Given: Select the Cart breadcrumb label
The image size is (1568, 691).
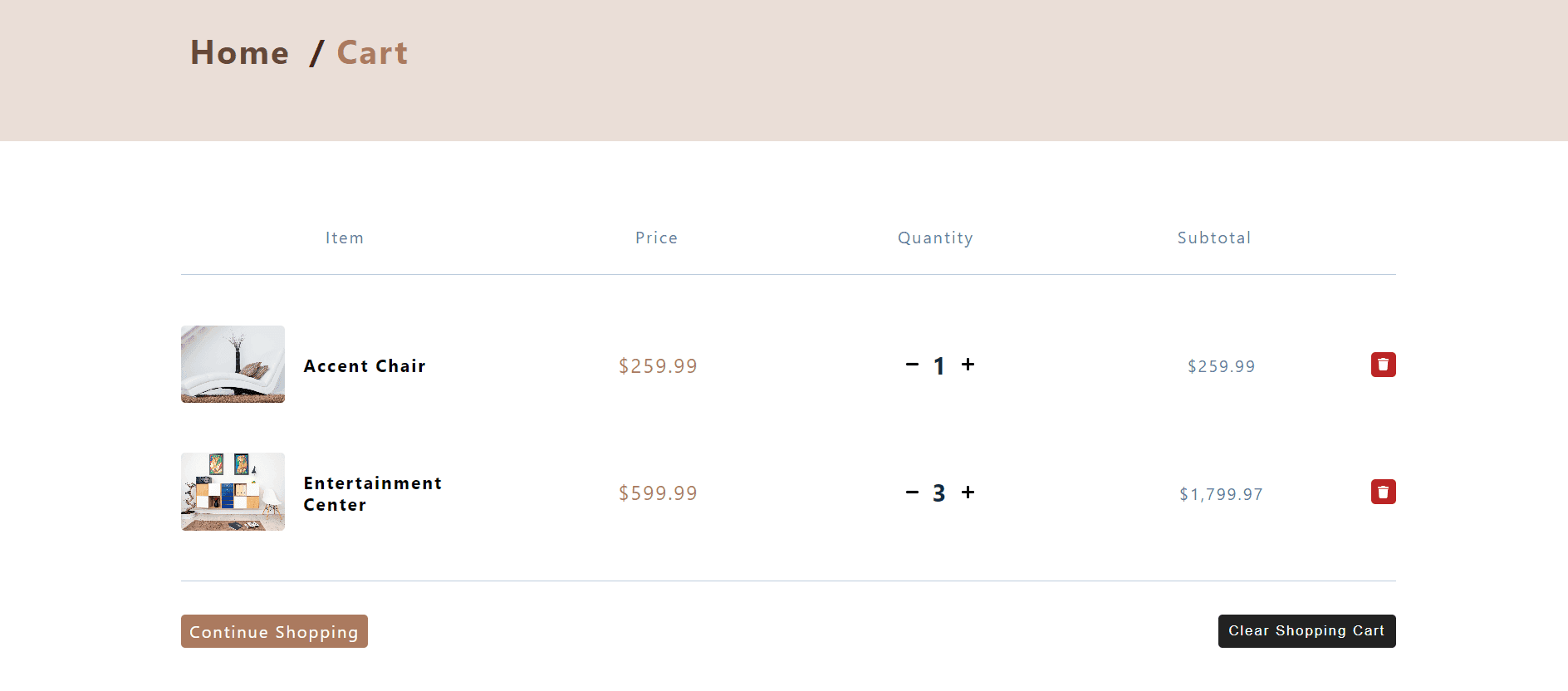Looking at the screenshot, I should tap(372, 53).
